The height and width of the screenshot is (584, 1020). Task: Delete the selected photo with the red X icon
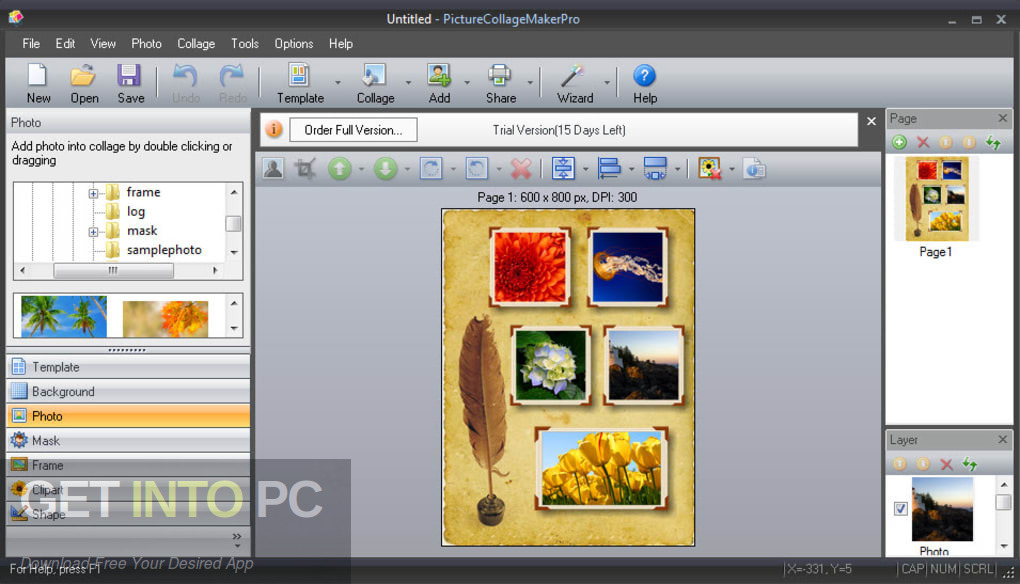tap(519, 168)
